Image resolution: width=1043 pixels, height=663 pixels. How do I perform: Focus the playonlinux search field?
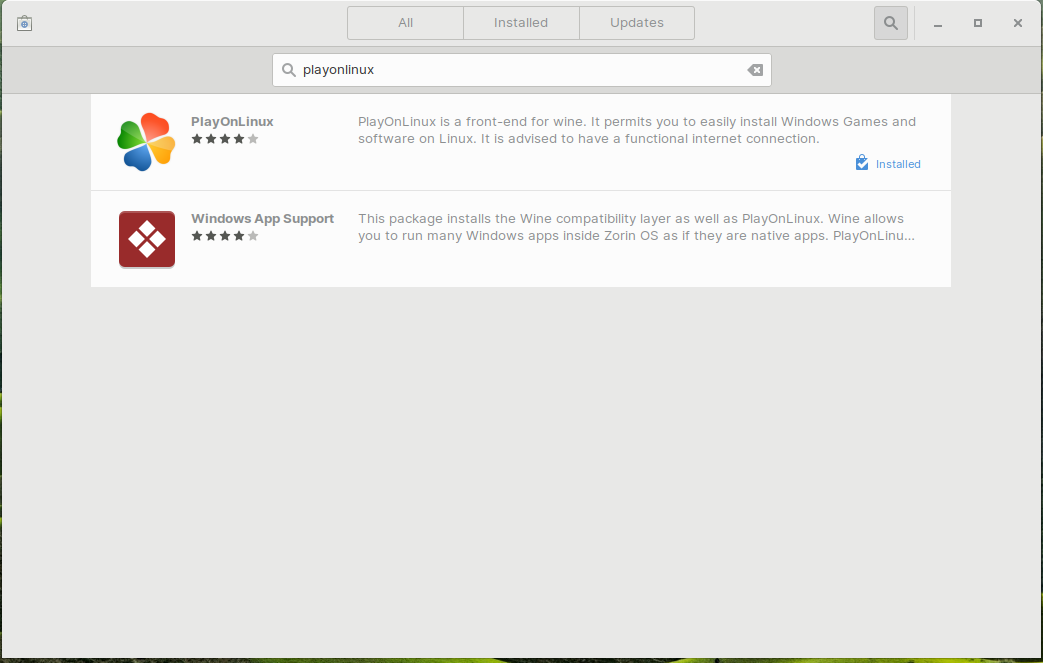tap(522, 70)
